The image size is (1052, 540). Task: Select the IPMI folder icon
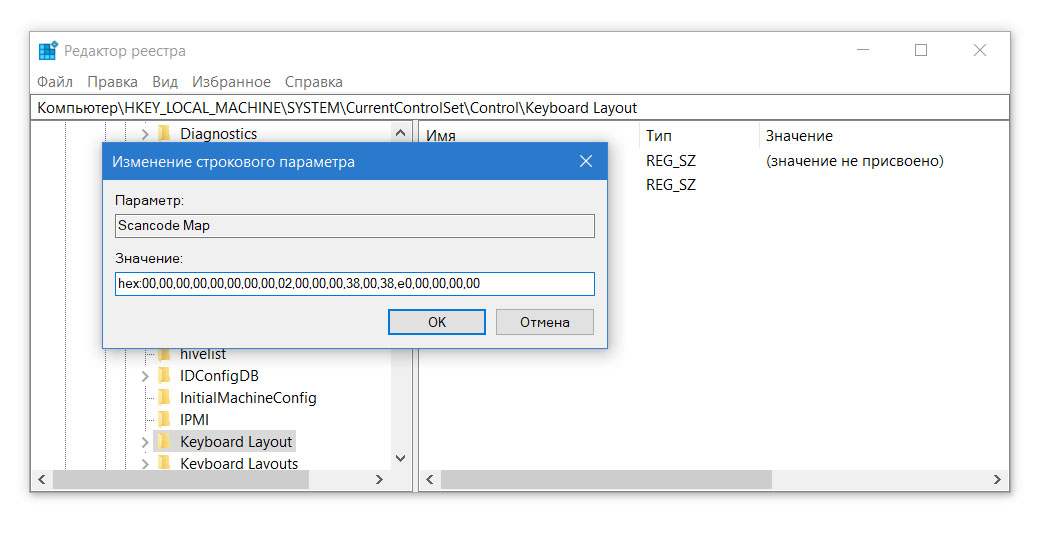[x=164, y=420]
